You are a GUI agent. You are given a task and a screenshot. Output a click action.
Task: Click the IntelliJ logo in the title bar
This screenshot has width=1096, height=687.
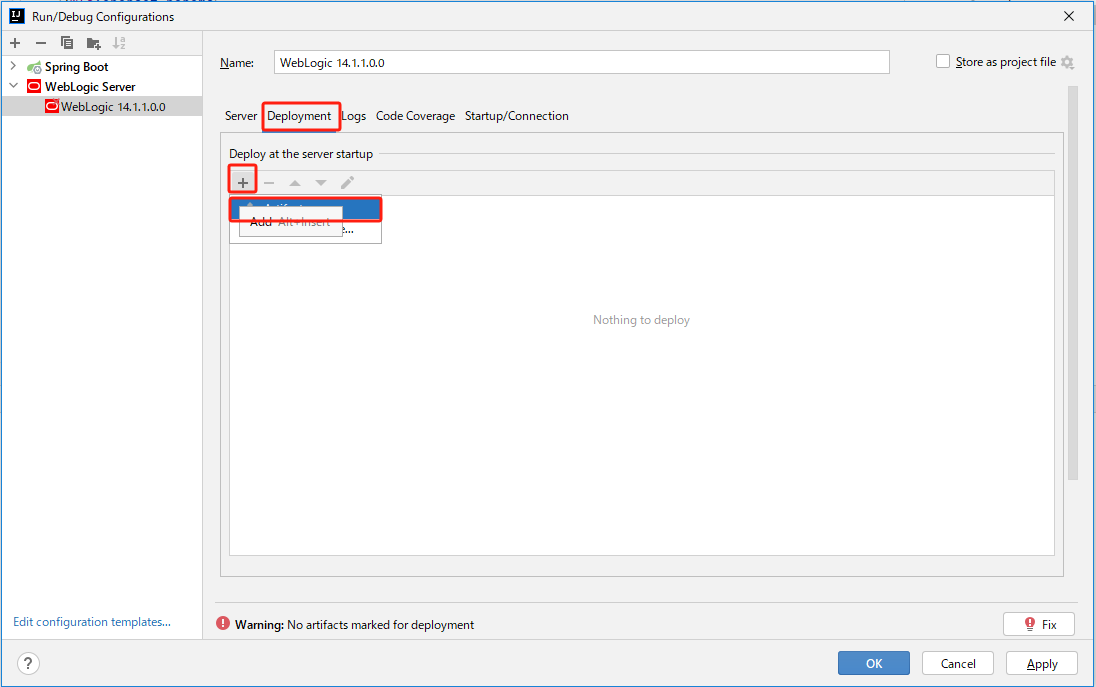(x=17, y=16)
